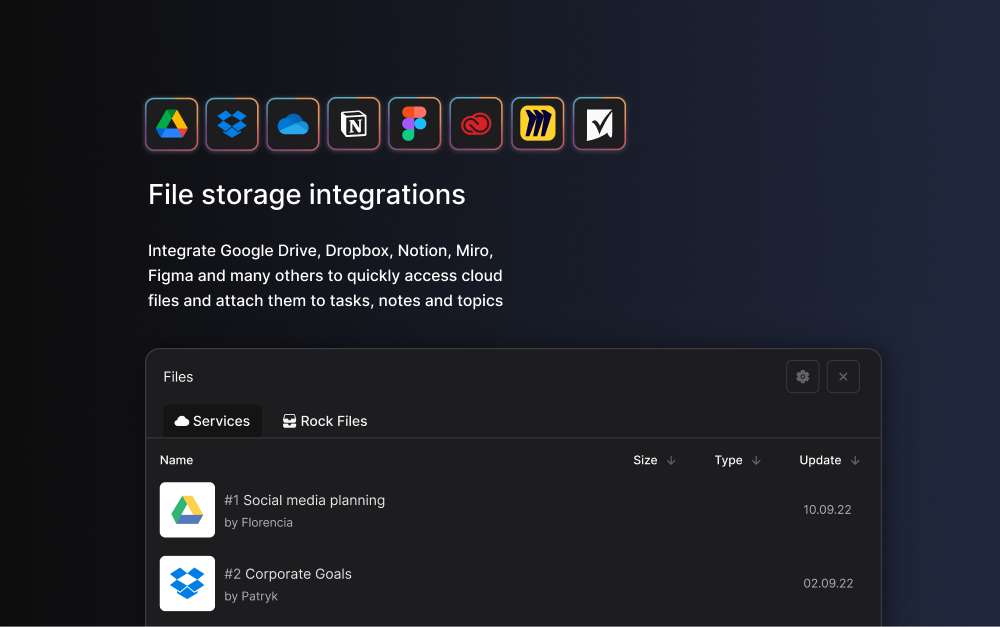
Task: Open the Social media planning file
Action: 304,500
